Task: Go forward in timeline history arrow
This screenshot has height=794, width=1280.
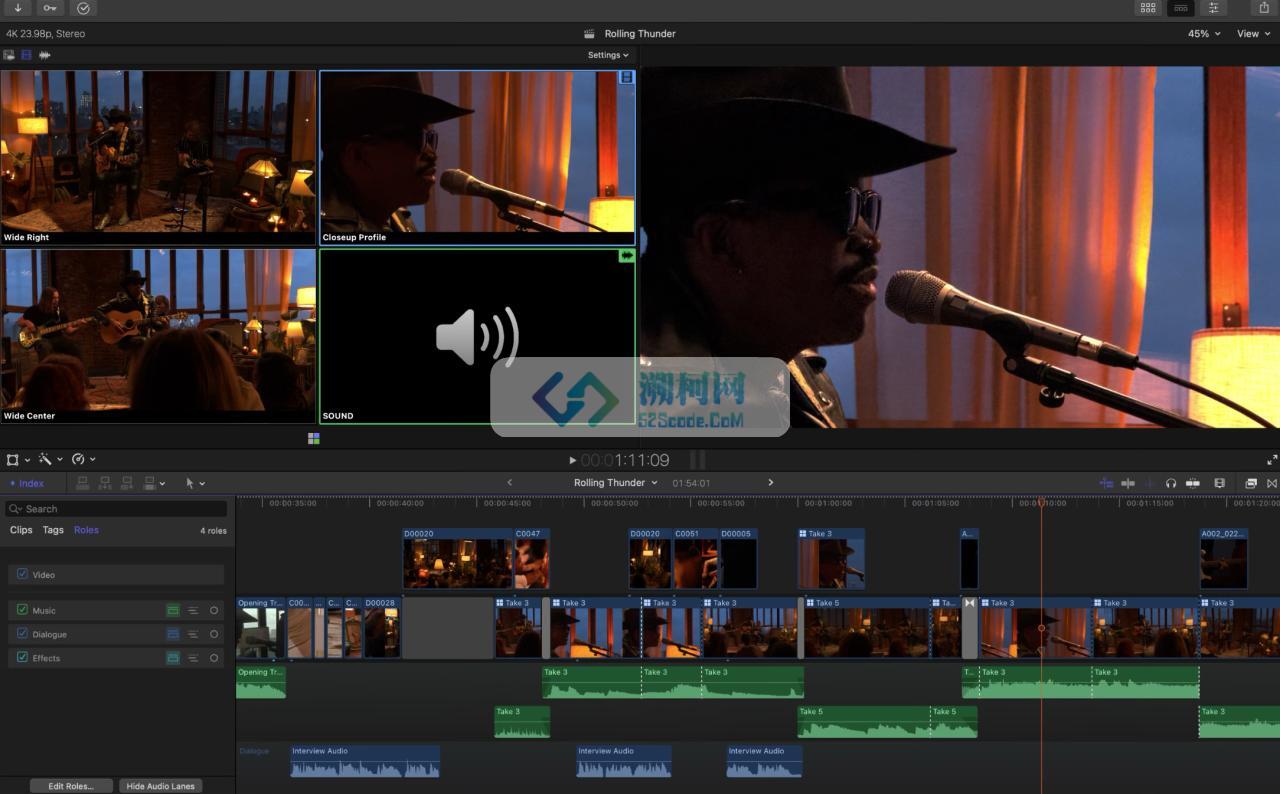Action: (x=770, y=483)
